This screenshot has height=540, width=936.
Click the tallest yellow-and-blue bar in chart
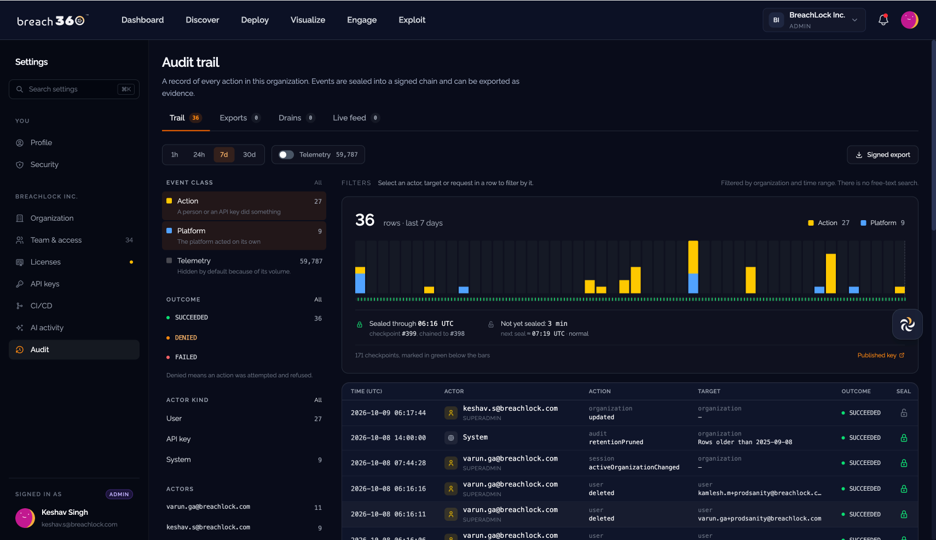[693, 267]
